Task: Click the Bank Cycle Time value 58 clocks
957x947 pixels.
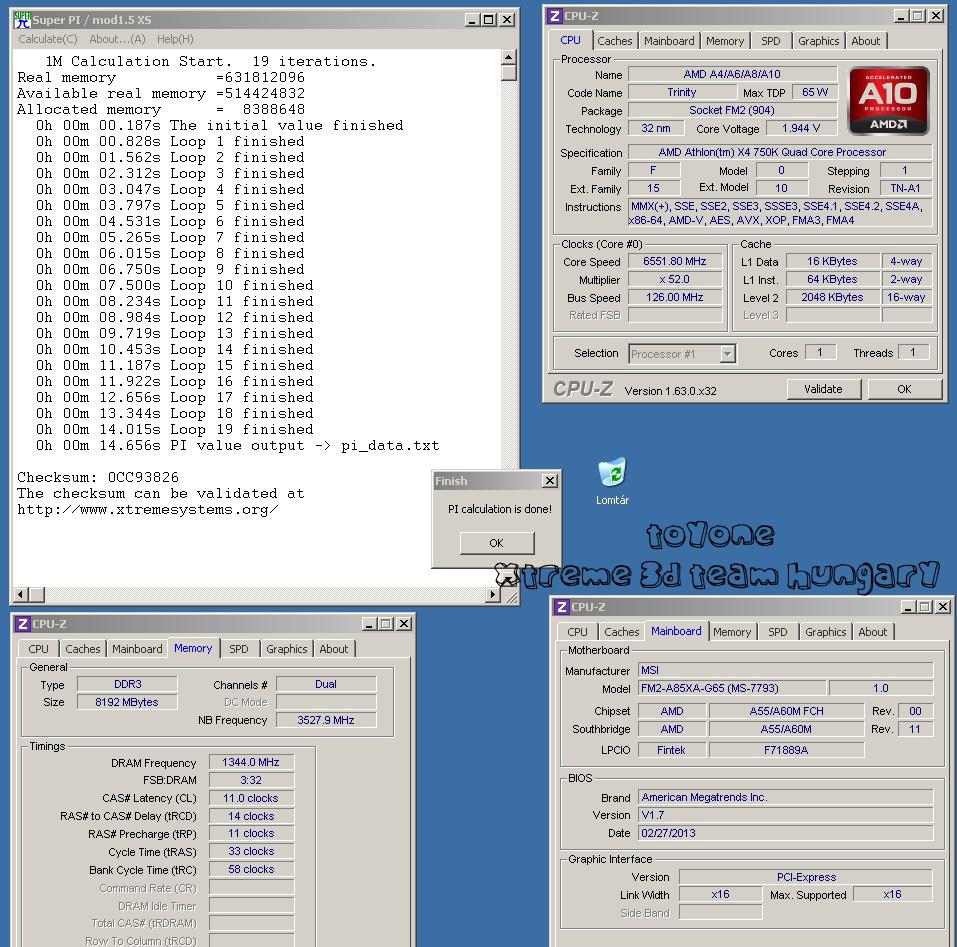Action: 251,869
